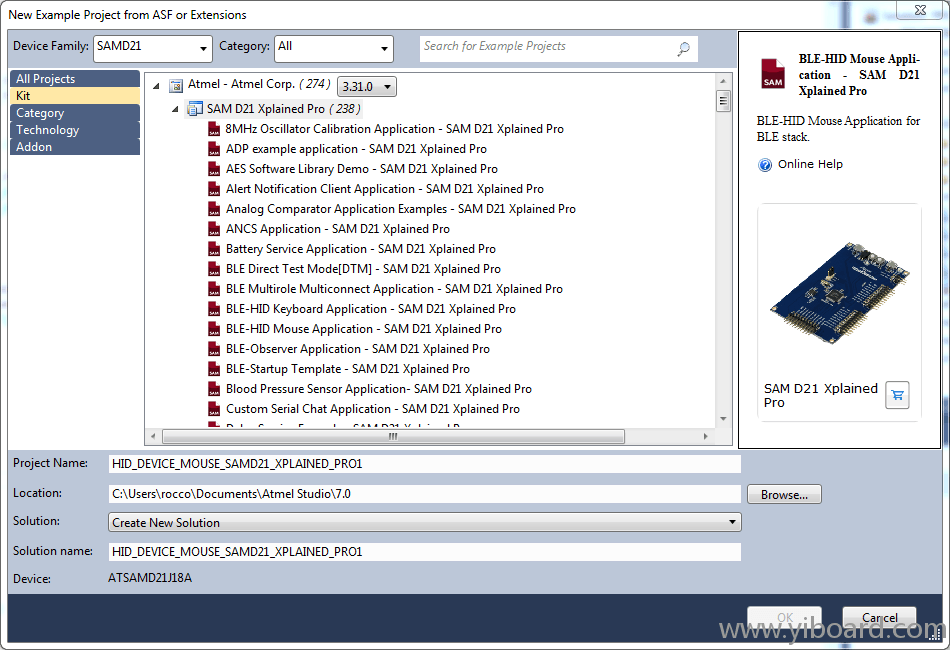Screen dimensions: 950x650
Task: Open the Category dropdown set to All
Action: [x=334, y=48]
